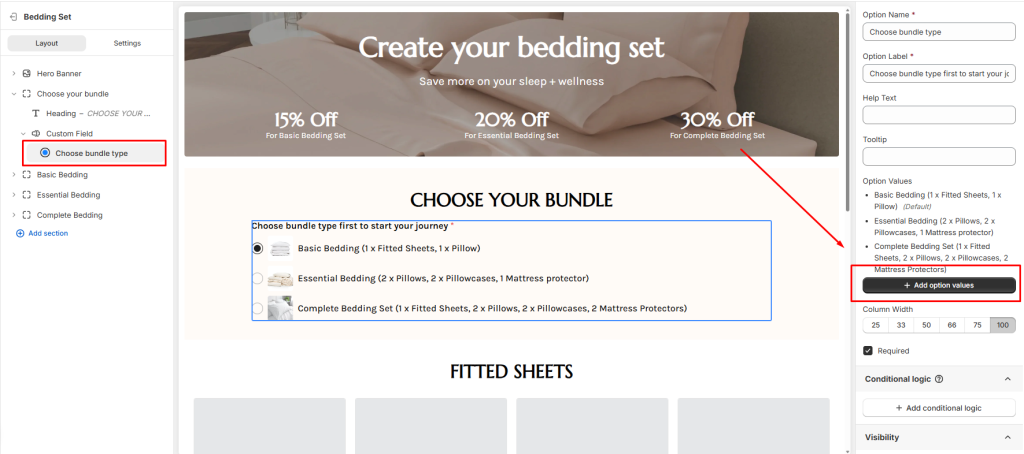Viewport: 1024px width, 454px height.
Task: Uncheck the Required checkbox
Action: tap(868, 351)
